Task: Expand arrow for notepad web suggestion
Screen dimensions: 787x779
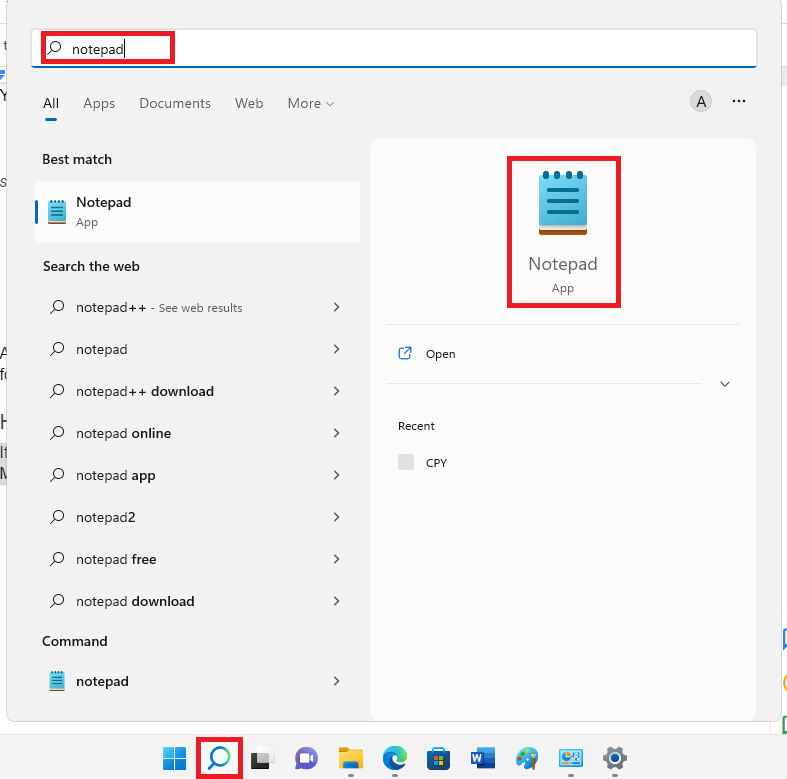Action: tap(336, 349)
